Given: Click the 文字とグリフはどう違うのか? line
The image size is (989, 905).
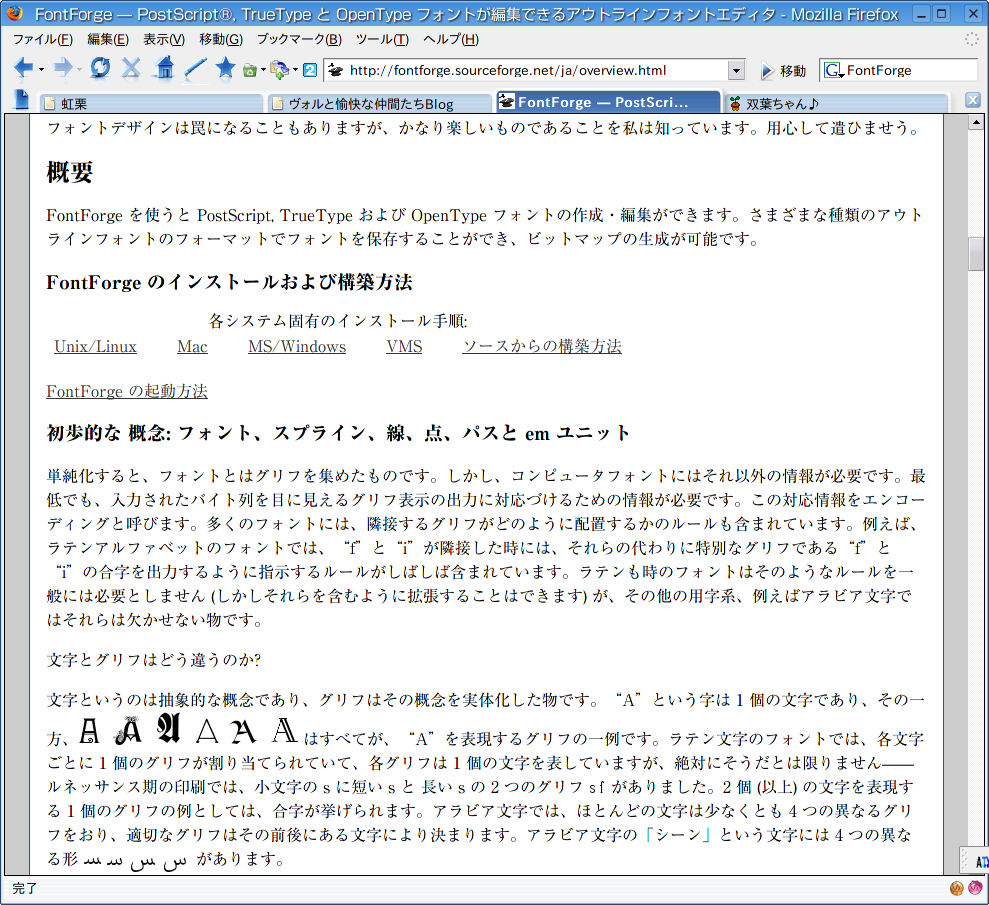Looking at the screenshot, I should pyautogui.click(x=154, y=660).
